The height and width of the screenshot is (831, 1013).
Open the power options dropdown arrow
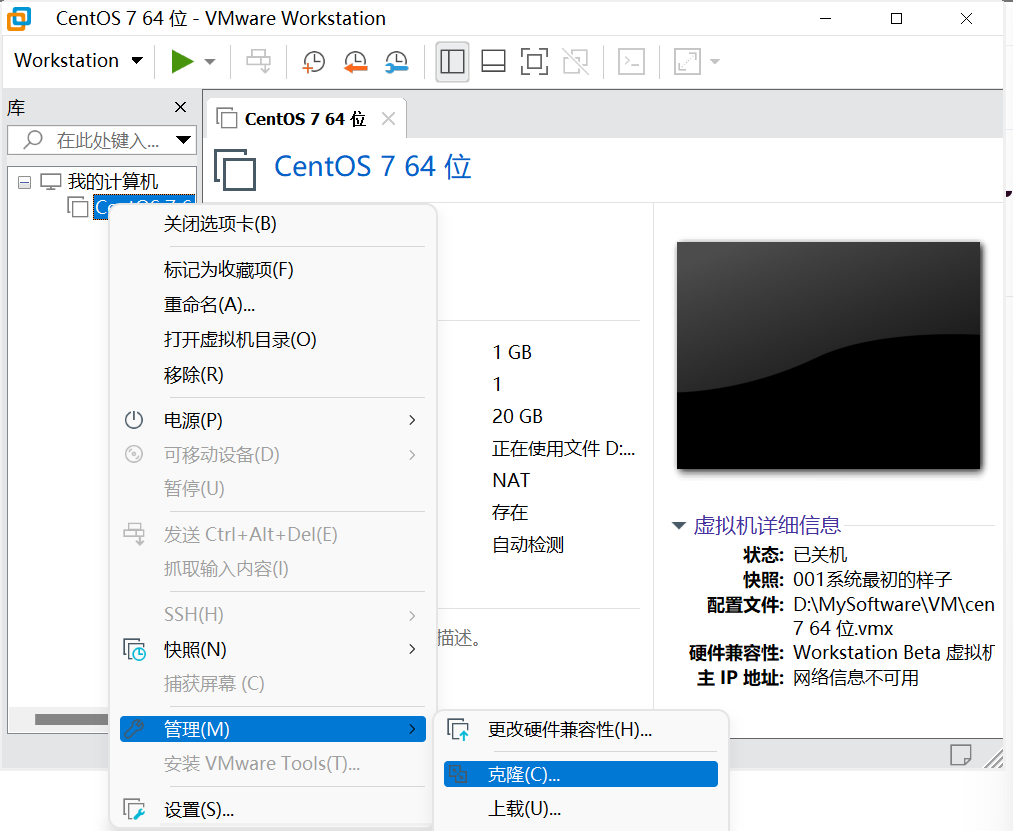click(x=209, y=62)
